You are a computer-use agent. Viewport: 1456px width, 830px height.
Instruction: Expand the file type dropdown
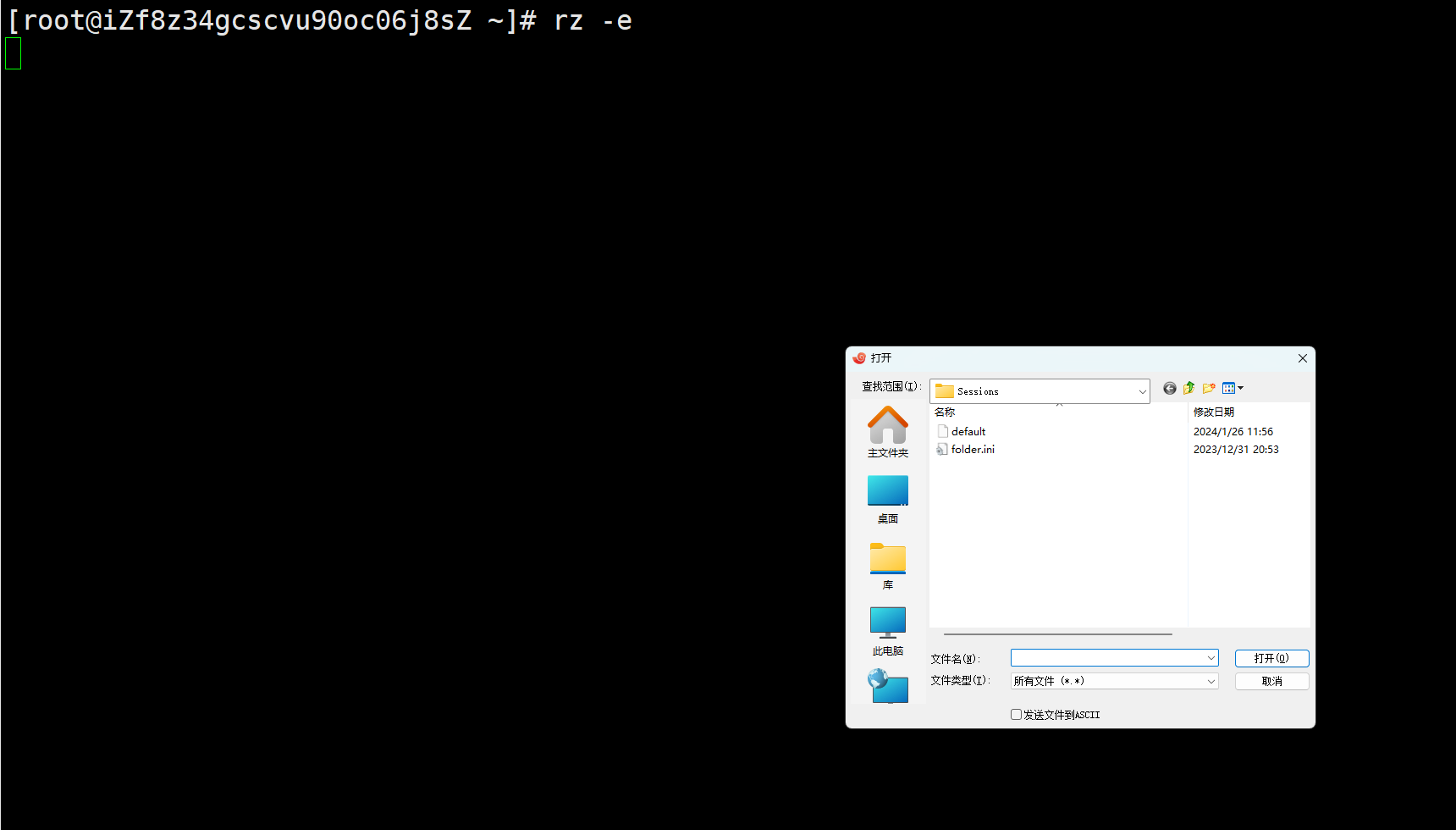[1211, 681]
